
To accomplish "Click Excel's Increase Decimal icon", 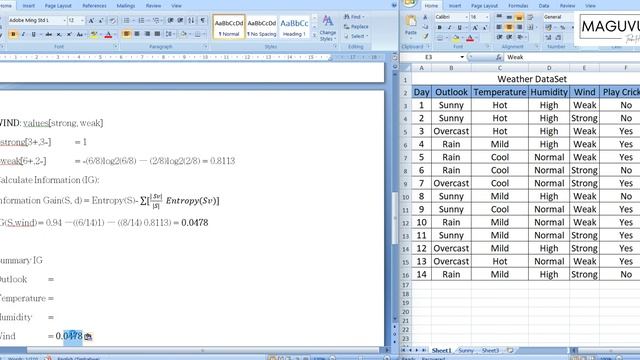I will [548, 38].
